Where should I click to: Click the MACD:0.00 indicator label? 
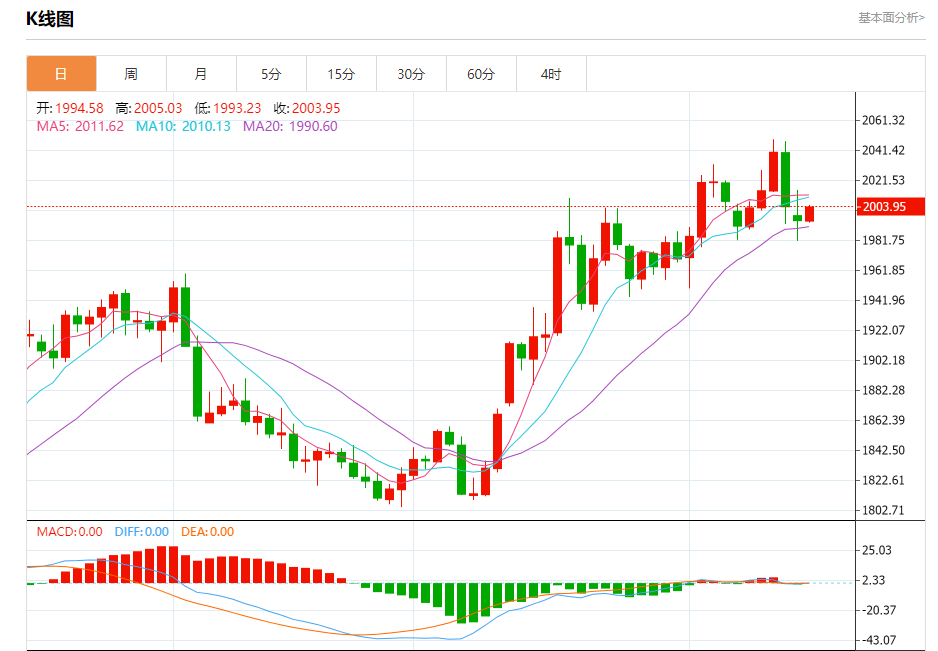[x=69, y=531]
